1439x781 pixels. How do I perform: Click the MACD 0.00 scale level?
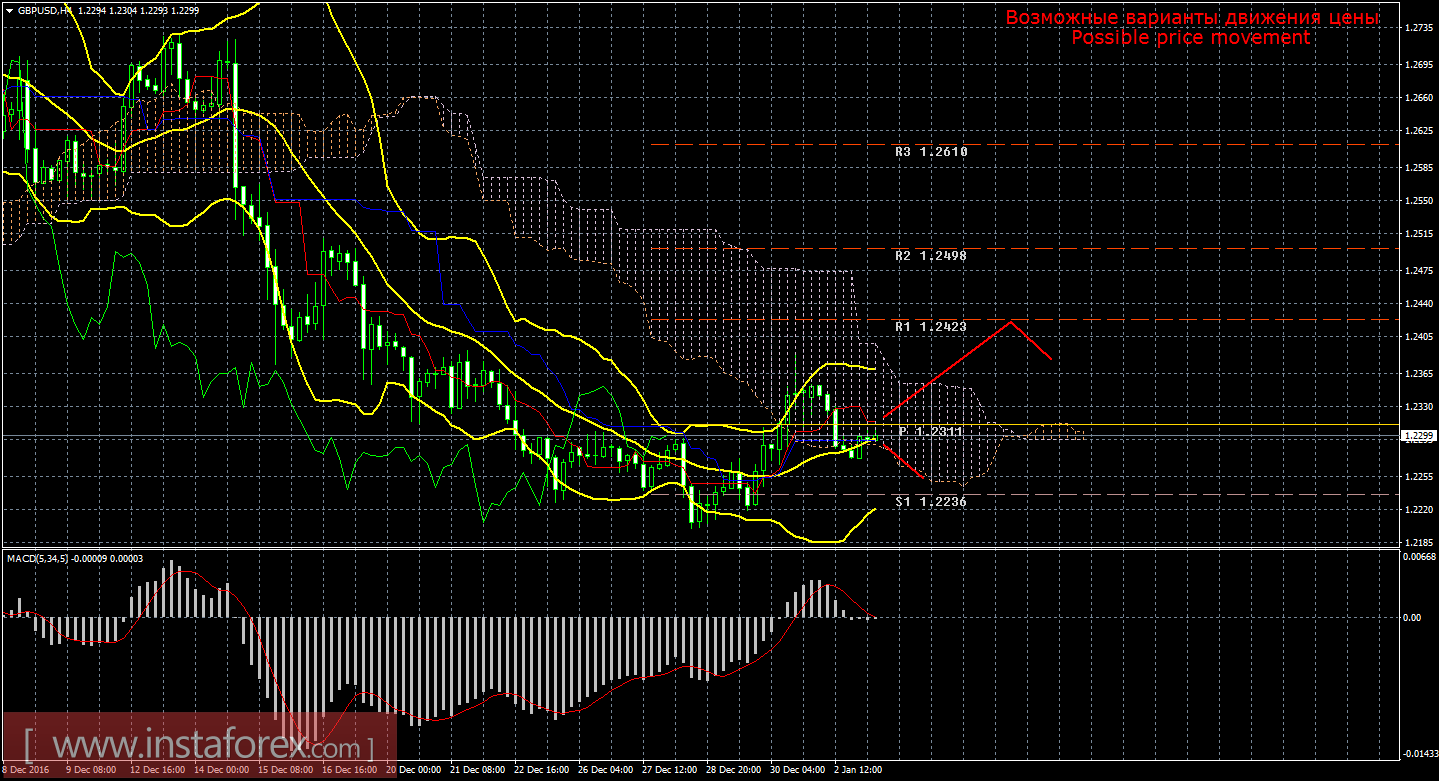coord(1412,617)
